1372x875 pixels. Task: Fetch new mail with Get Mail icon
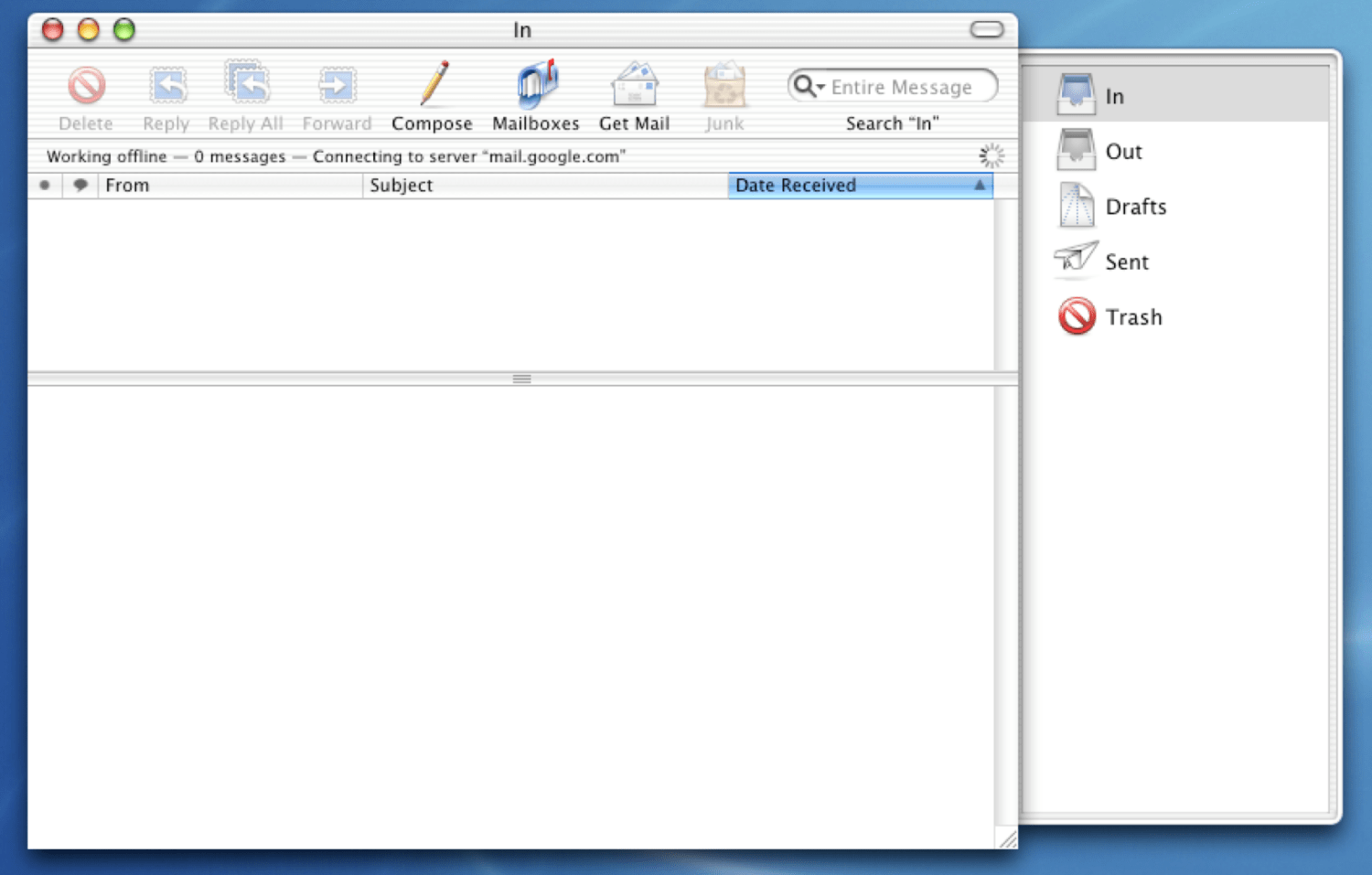[635, 84]
